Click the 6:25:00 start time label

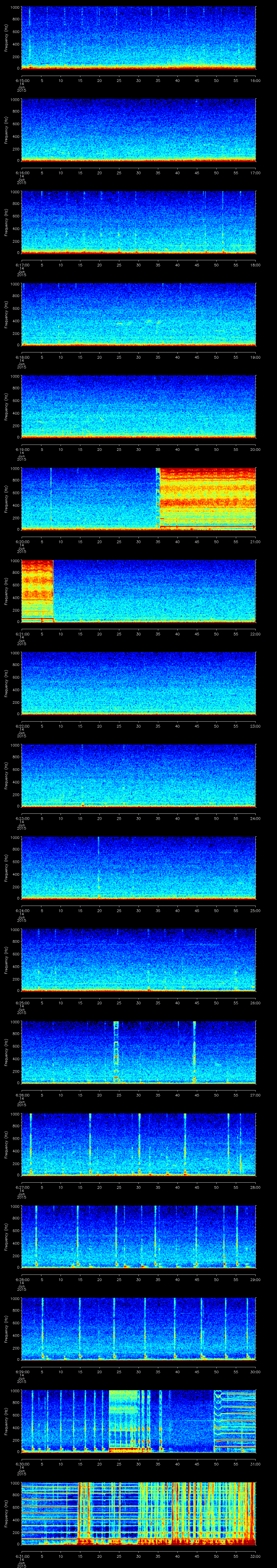tap(22, 1003)
